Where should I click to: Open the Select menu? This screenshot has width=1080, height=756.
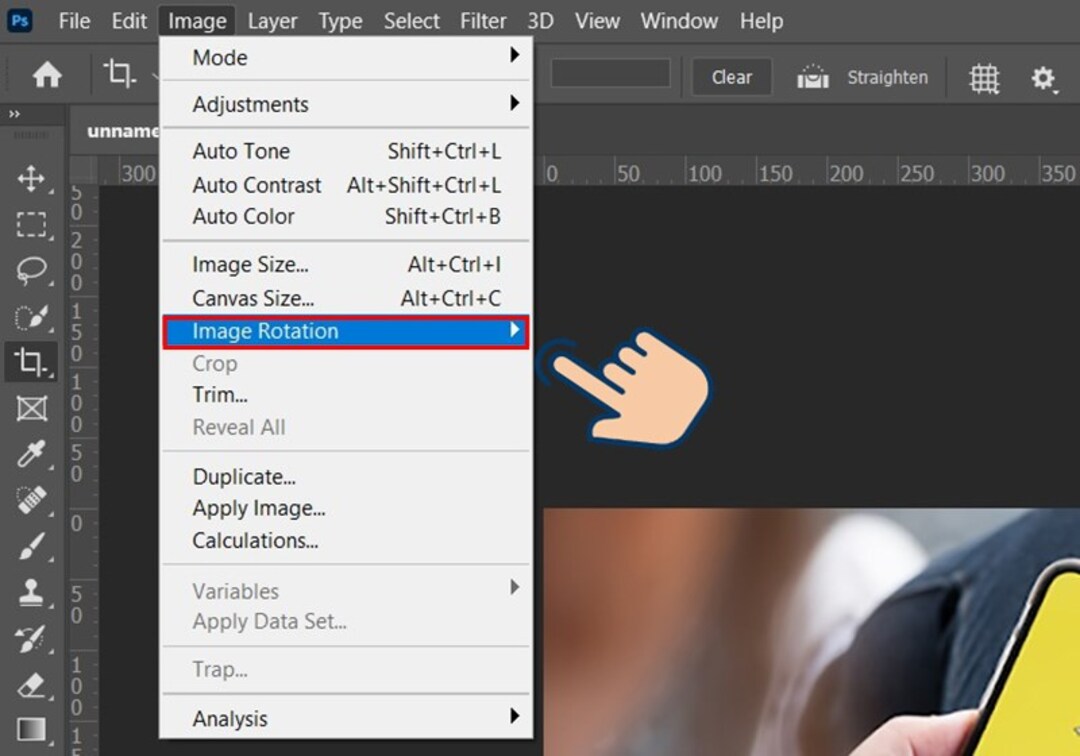[411, 21]
